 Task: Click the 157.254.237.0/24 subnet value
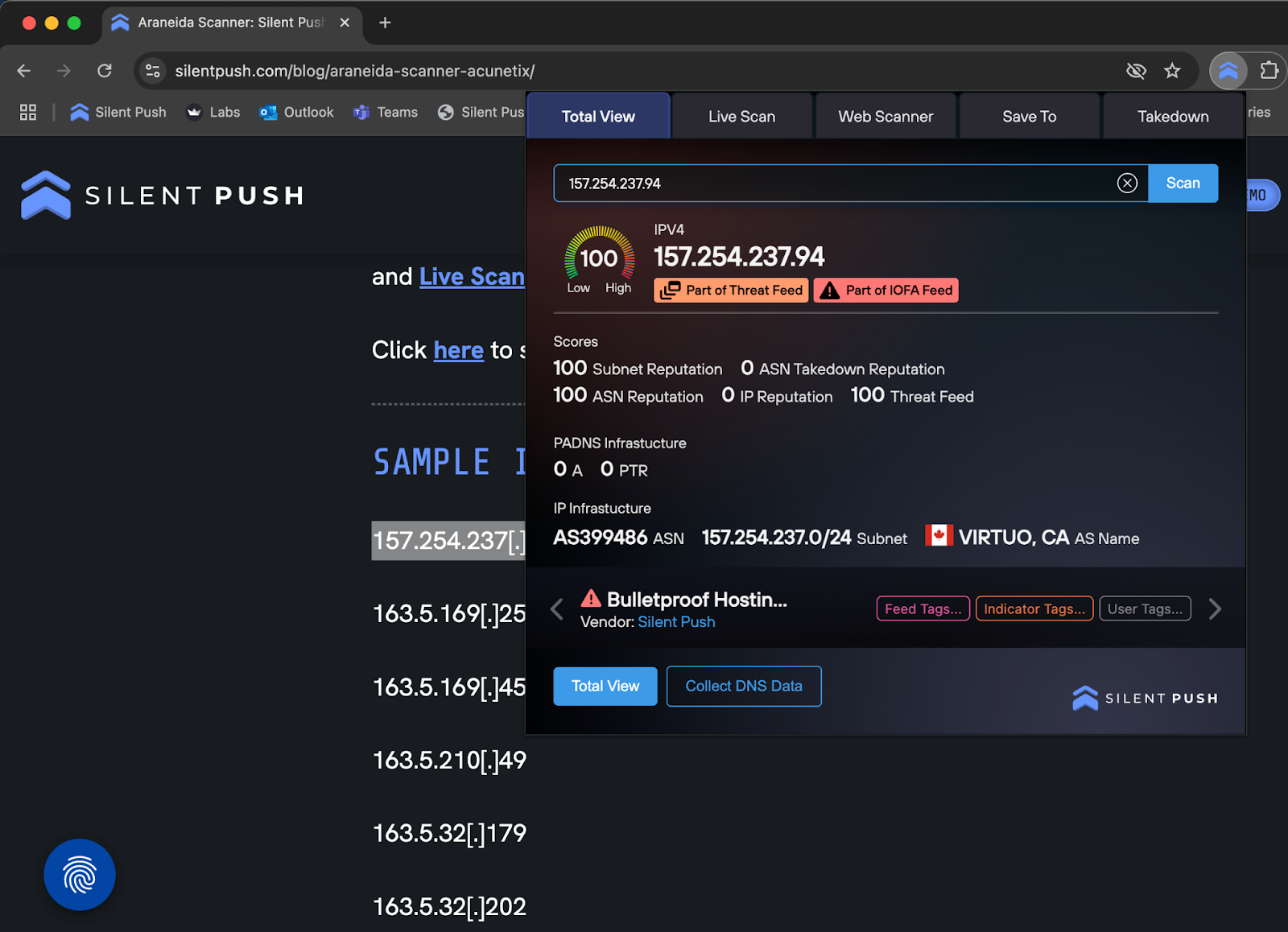pyautogui.click(x=776, y=538)
